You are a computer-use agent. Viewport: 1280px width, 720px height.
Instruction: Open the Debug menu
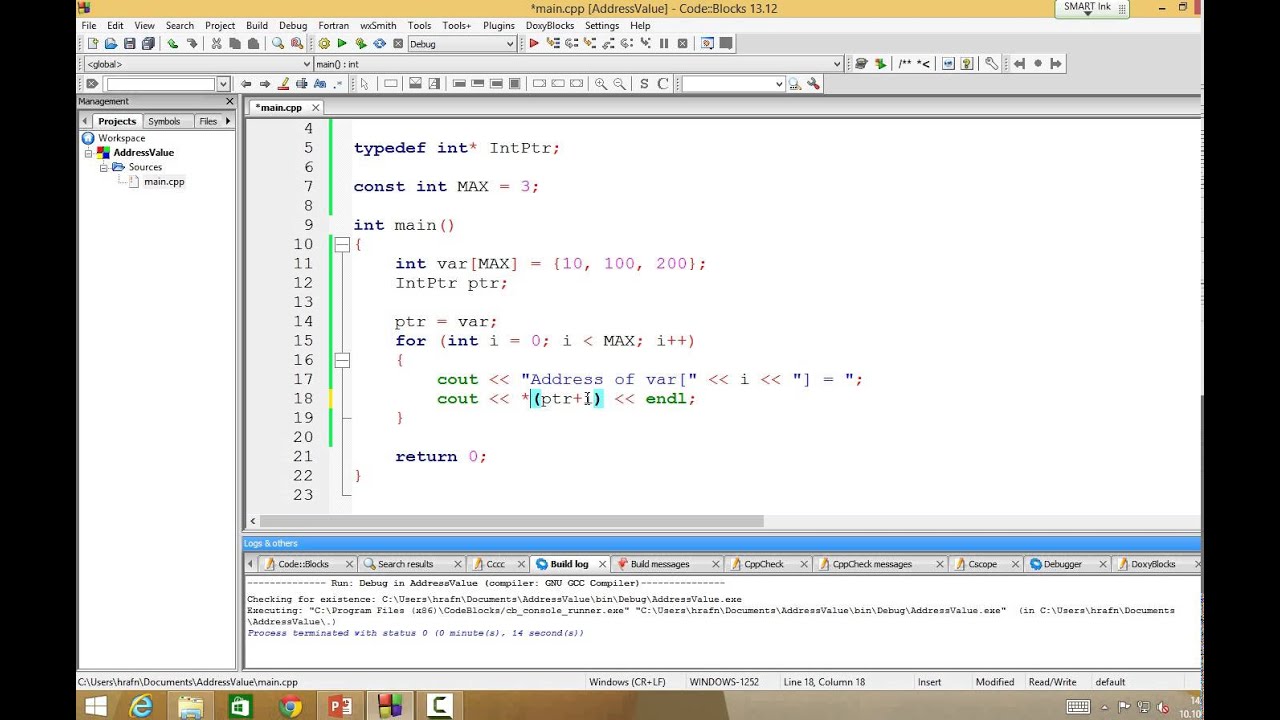coord(293,25)
